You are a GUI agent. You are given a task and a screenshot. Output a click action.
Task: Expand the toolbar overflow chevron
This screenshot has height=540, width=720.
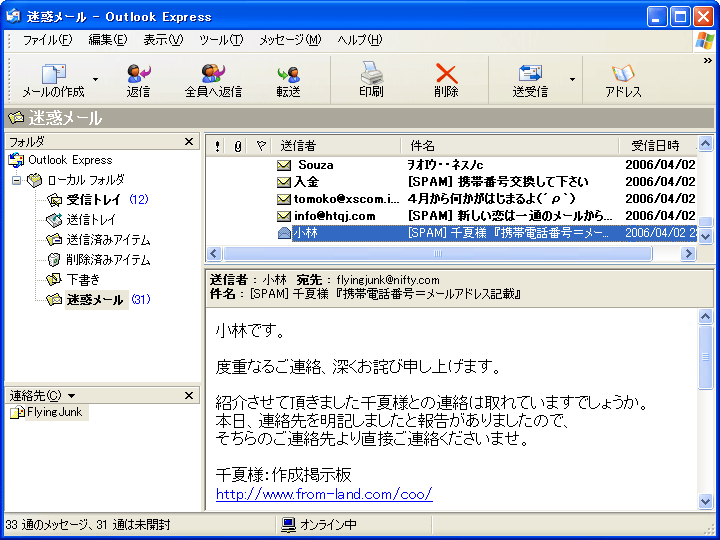pyautogui.click(x=707, y=61)
